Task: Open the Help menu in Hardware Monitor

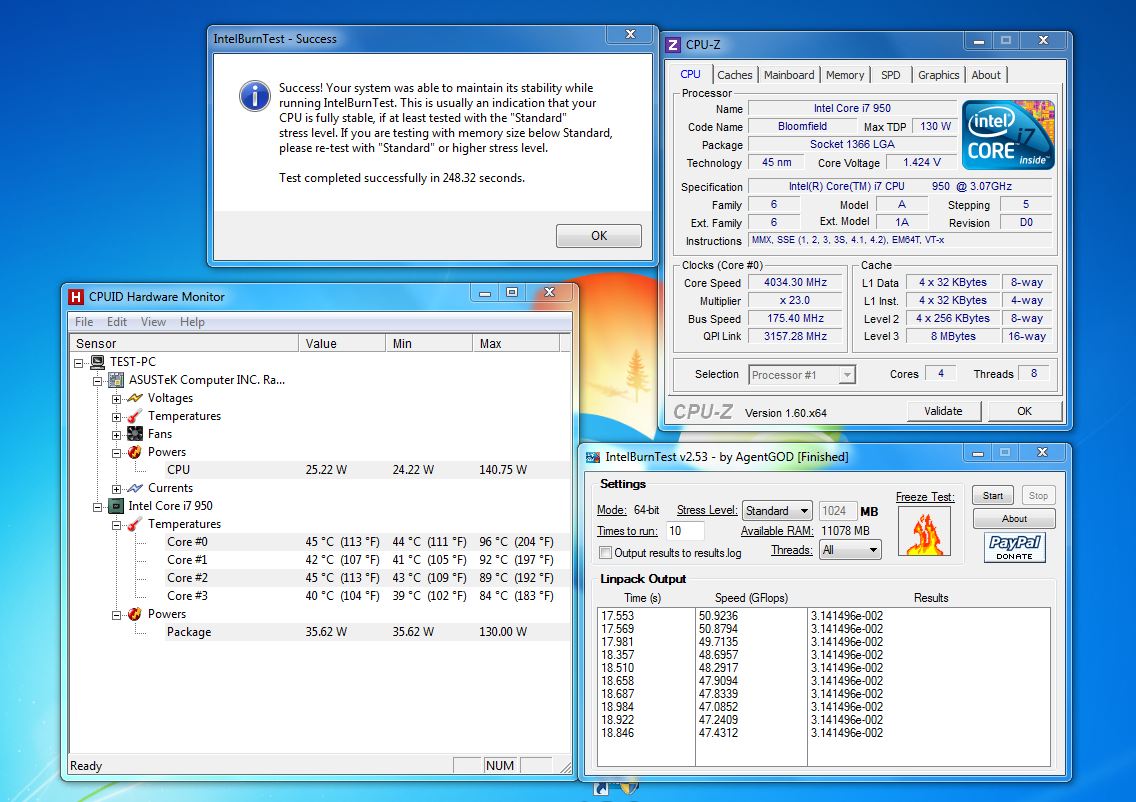Action: [x=192, y=322]
